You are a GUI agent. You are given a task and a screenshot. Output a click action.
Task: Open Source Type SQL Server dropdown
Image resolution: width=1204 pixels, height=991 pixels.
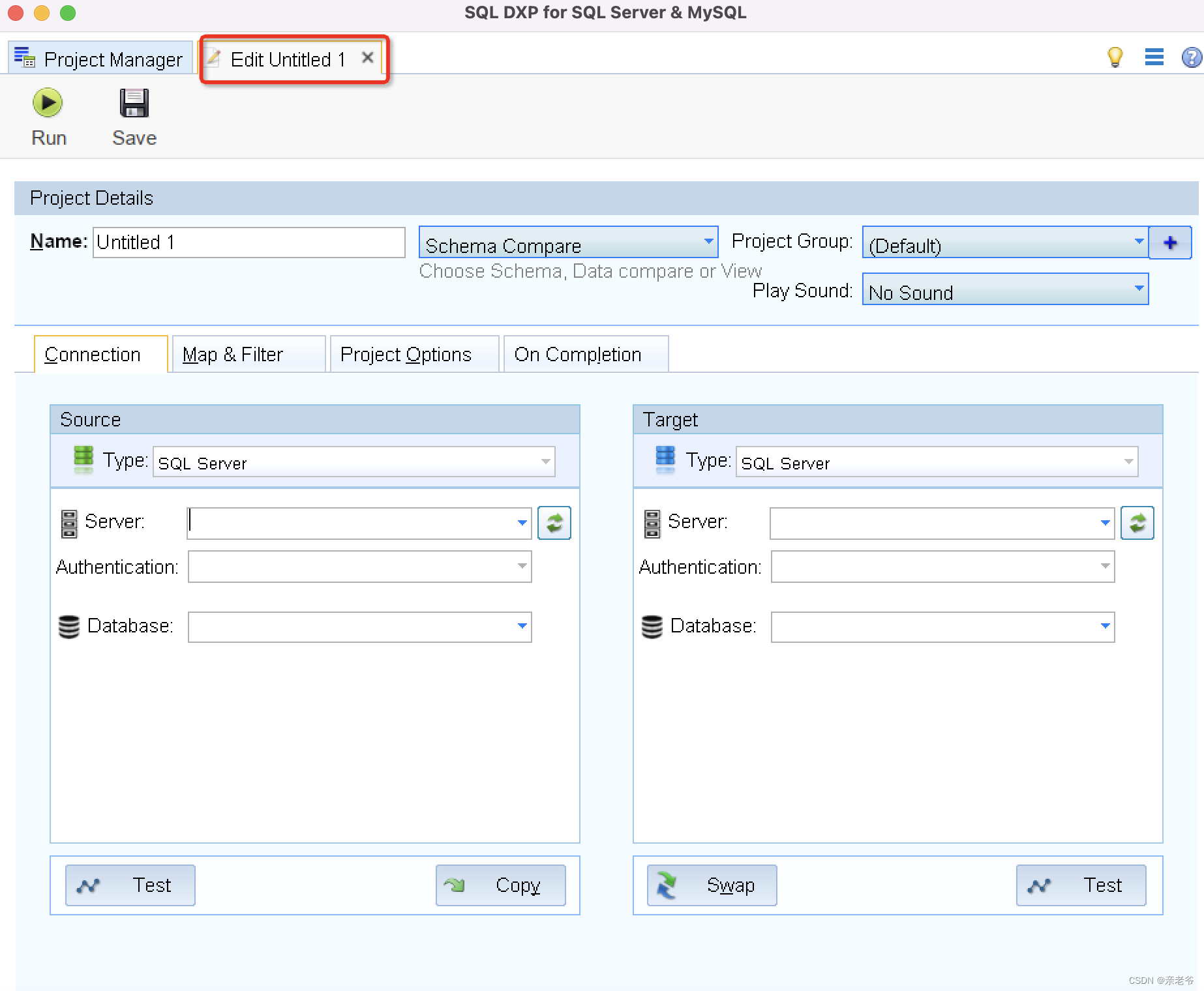point(354,462)
